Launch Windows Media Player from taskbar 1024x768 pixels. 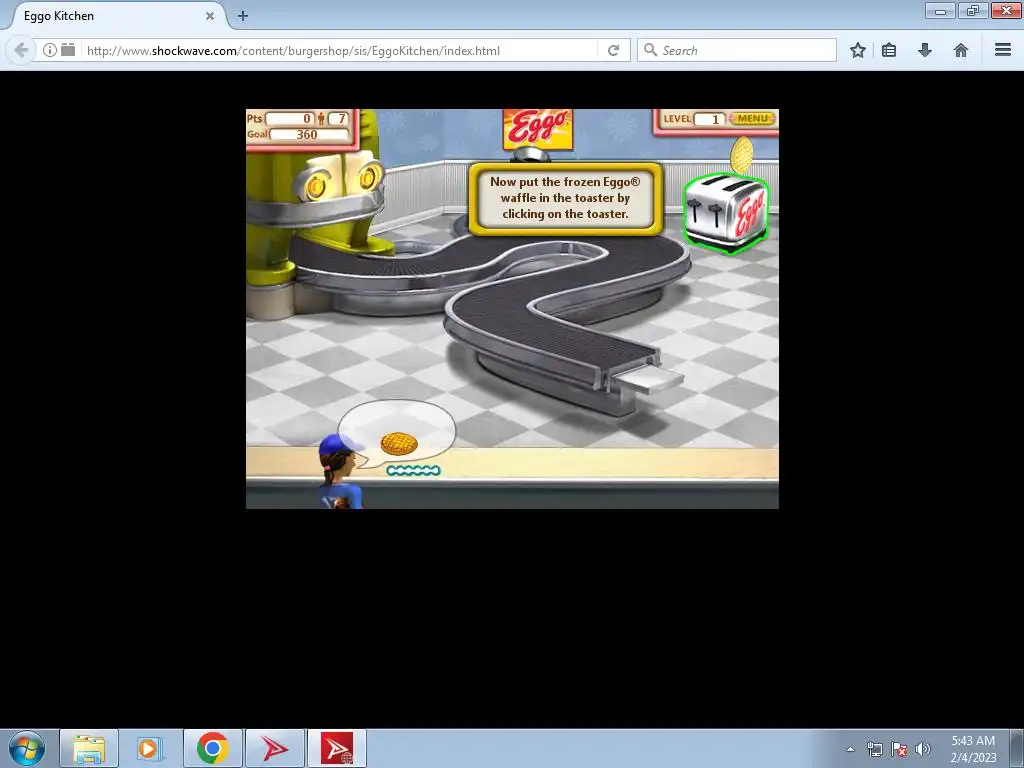[x=149, y=748]
